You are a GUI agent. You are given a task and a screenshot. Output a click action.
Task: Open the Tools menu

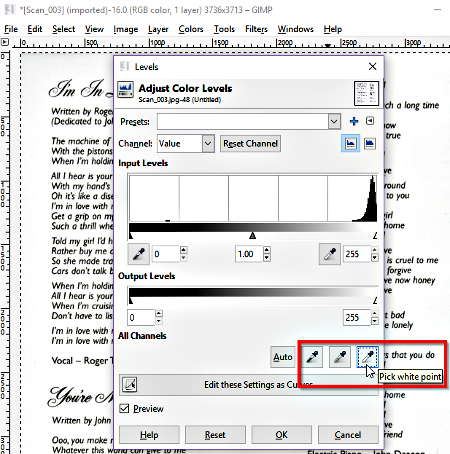point(224,29)
